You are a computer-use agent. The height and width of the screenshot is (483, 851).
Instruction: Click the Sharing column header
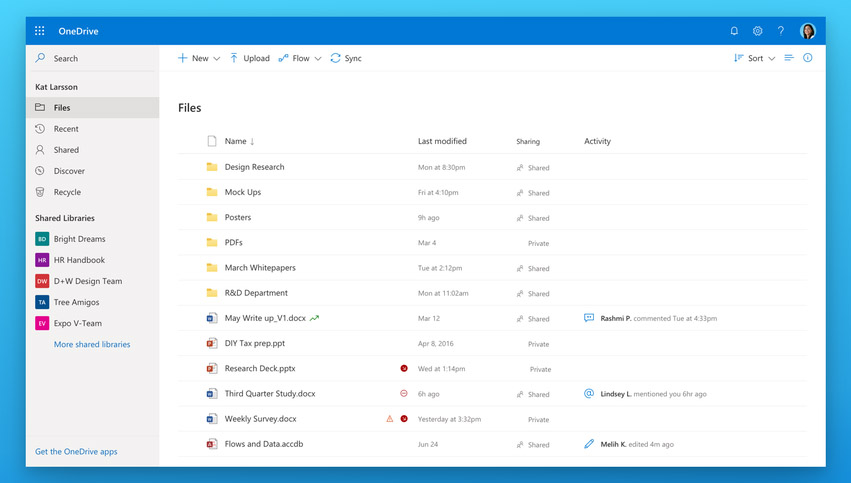coord(528,141)
